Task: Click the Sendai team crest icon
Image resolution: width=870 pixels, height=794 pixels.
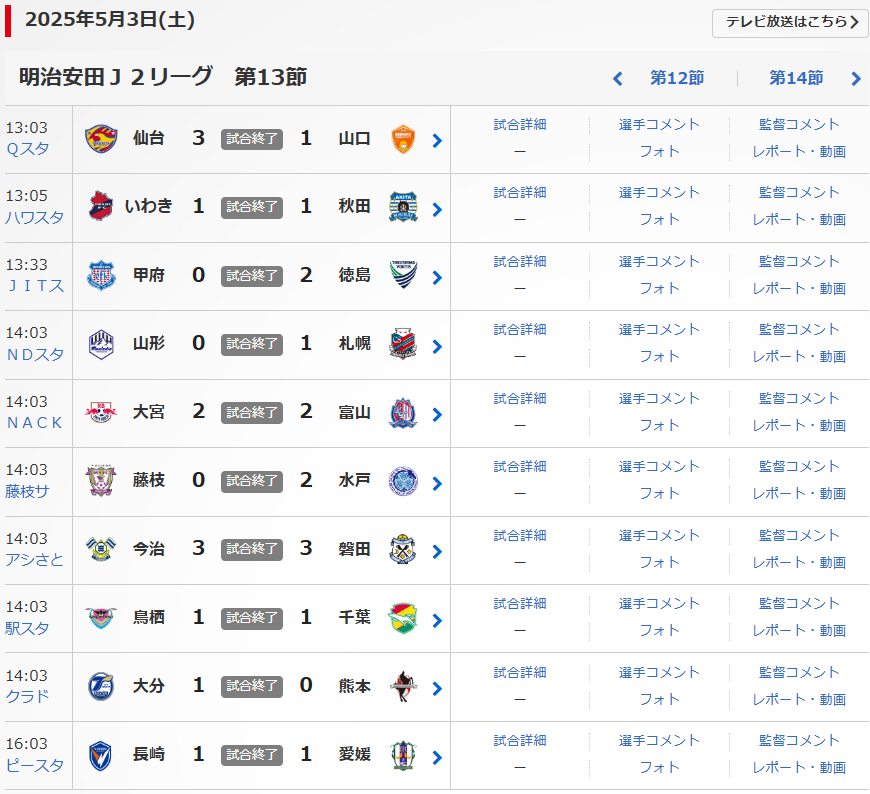Action: click(101, 138)
